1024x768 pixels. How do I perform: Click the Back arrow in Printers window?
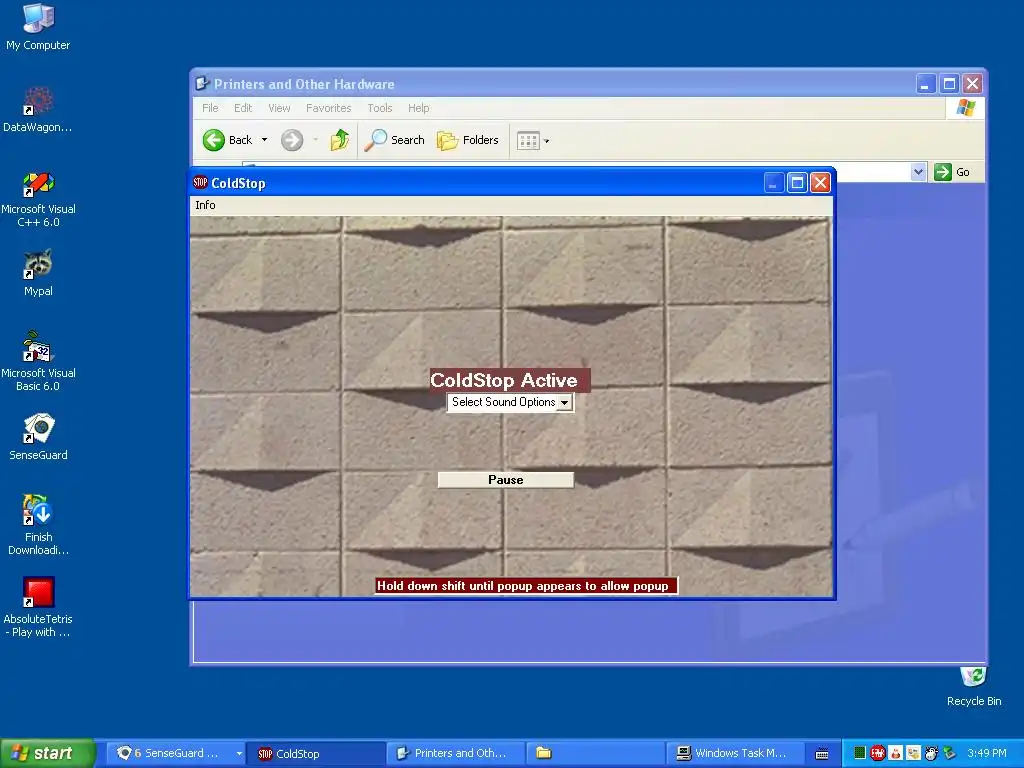214,140
